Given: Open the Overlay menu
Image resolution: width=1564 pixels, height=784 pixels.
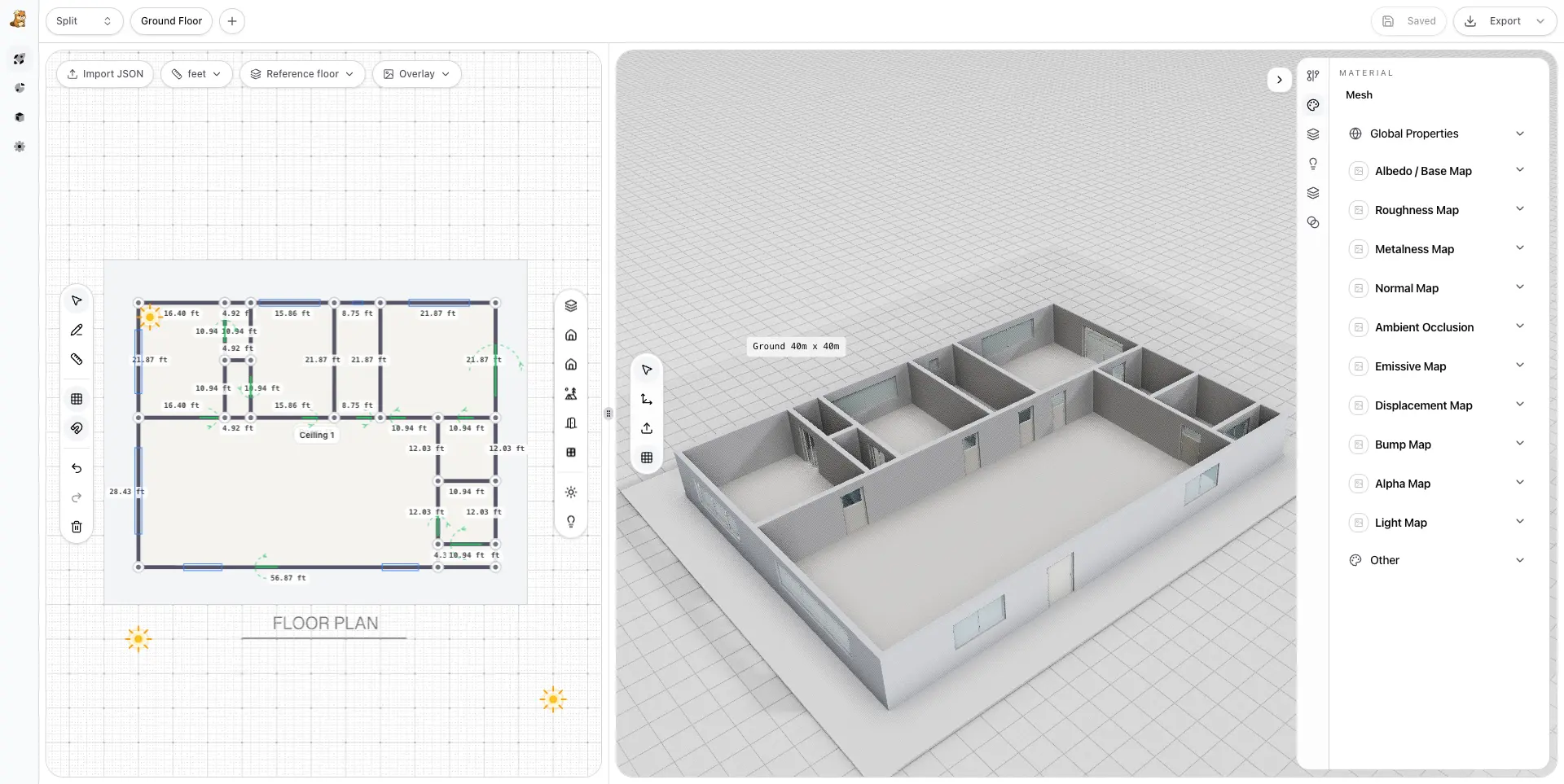Looking at the screenshot, I should (x=416, y=73).
